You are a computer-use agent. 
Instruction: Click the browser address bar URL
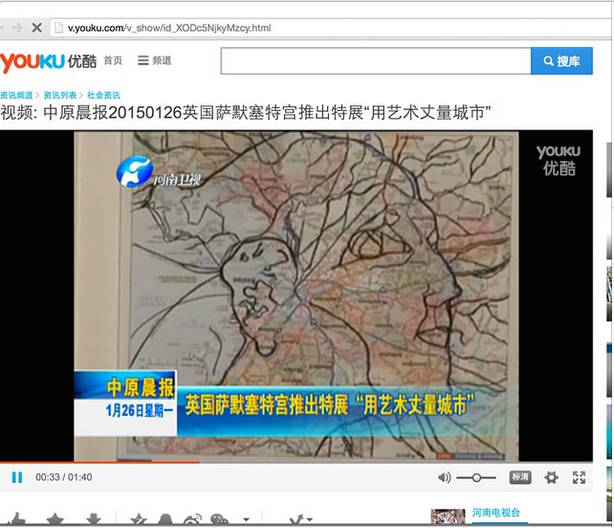point(160,27)
